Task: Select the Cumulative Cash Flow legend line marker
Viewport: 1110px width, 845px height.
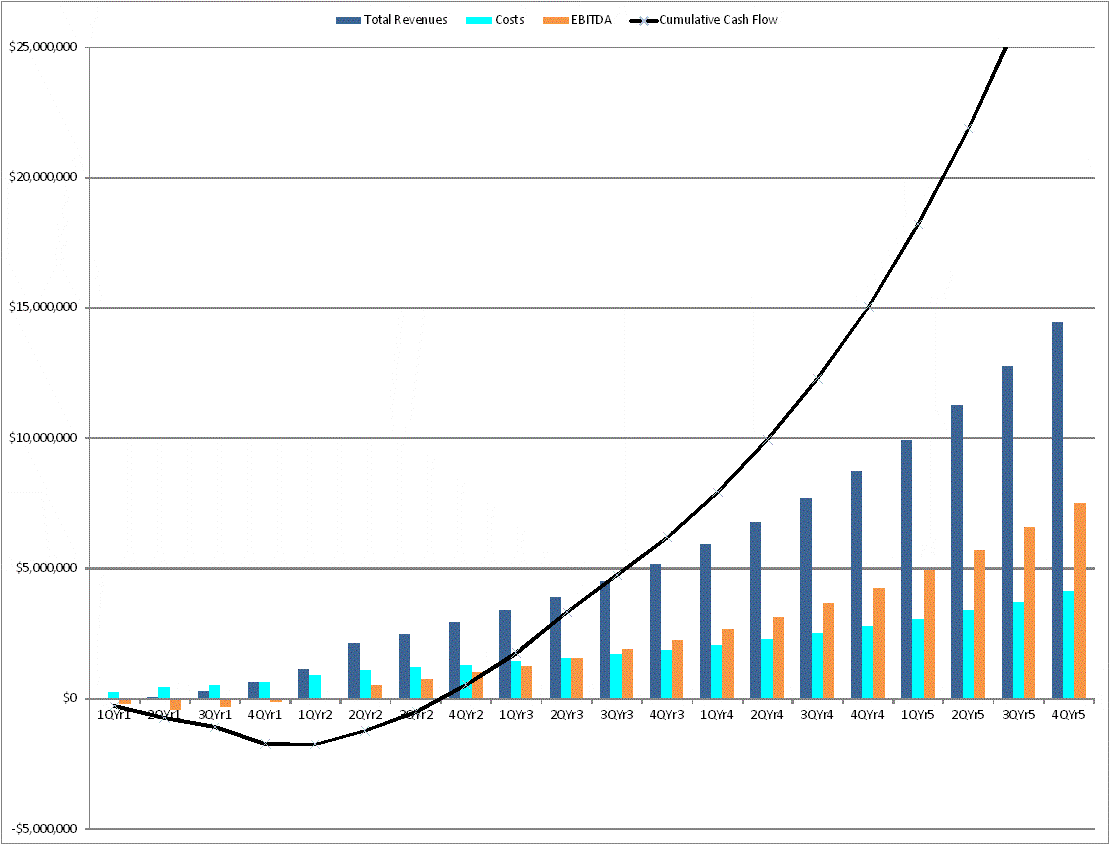Action: [x=643, y=20]
